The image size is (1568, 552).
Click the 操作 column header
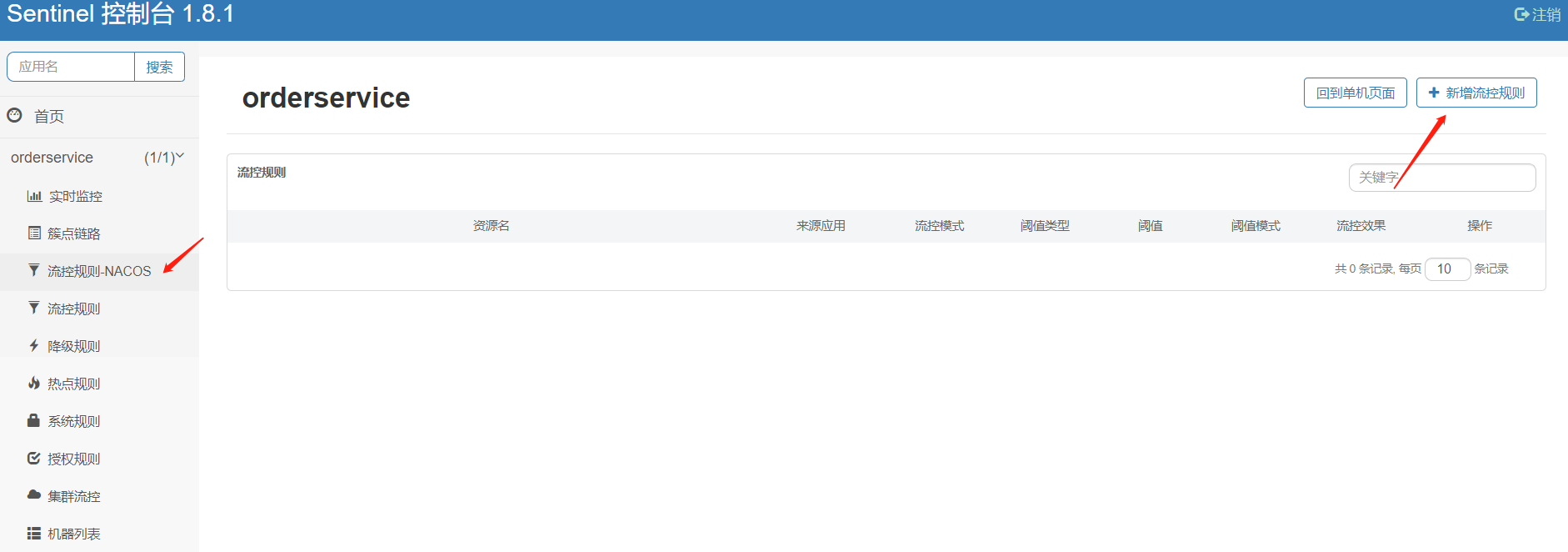coord(1480,226)
